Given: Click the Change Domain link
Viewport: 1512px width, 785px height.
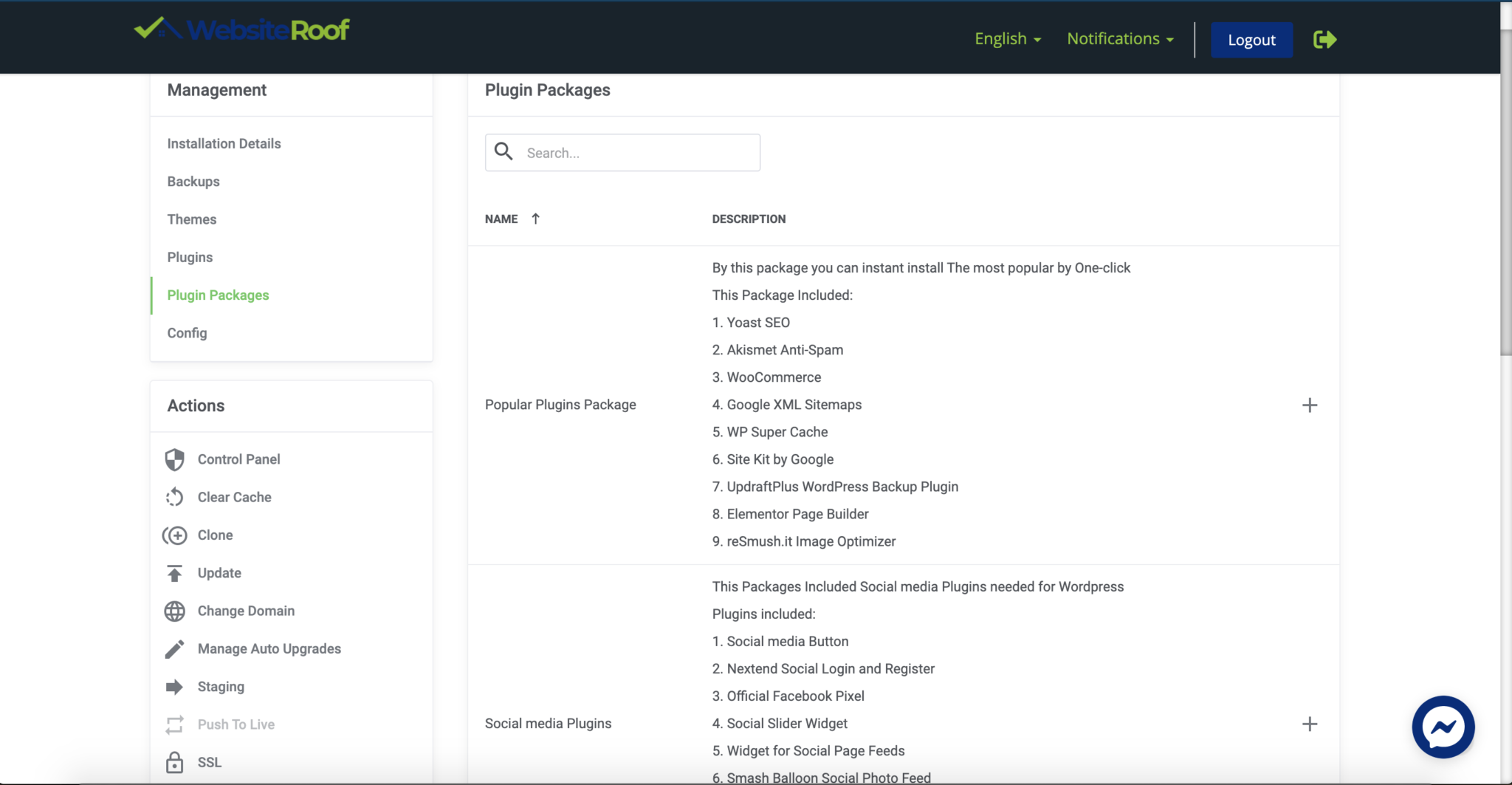Looking at the screenshot, I should coord(246,611).
